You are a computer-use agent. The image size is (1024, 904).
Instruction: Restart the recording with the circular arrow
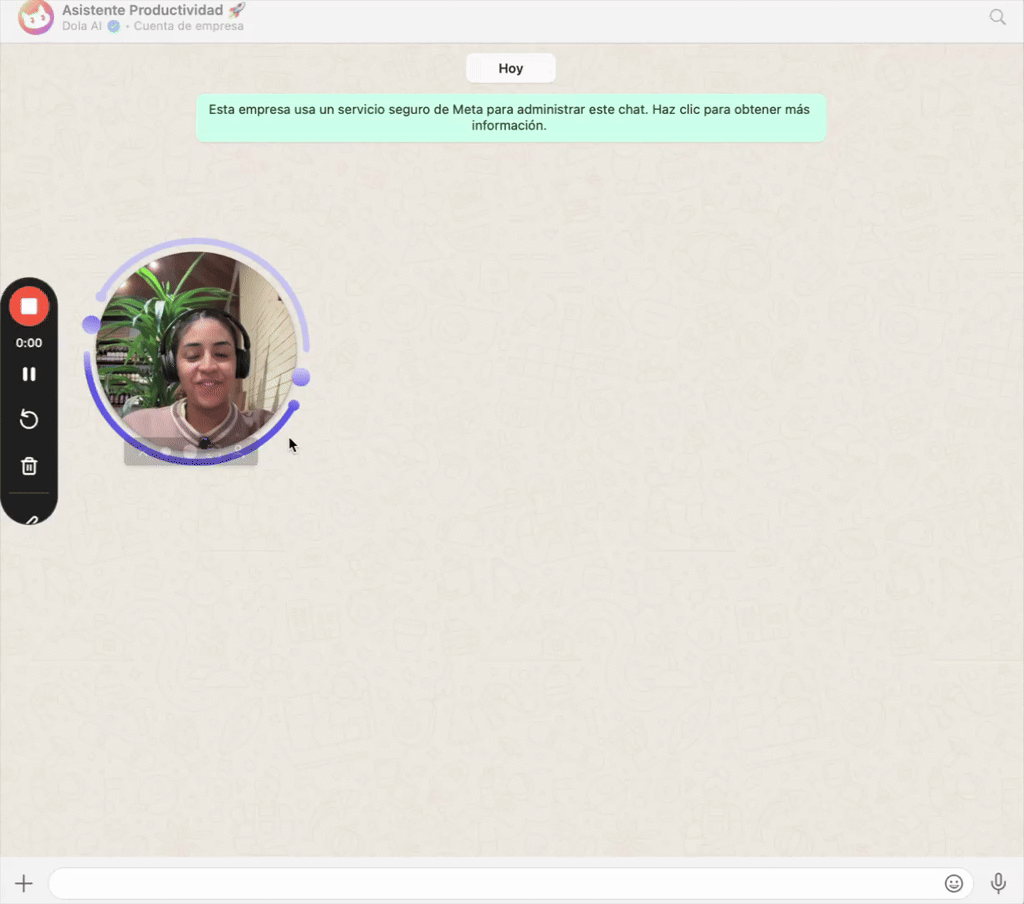[29, 419]
